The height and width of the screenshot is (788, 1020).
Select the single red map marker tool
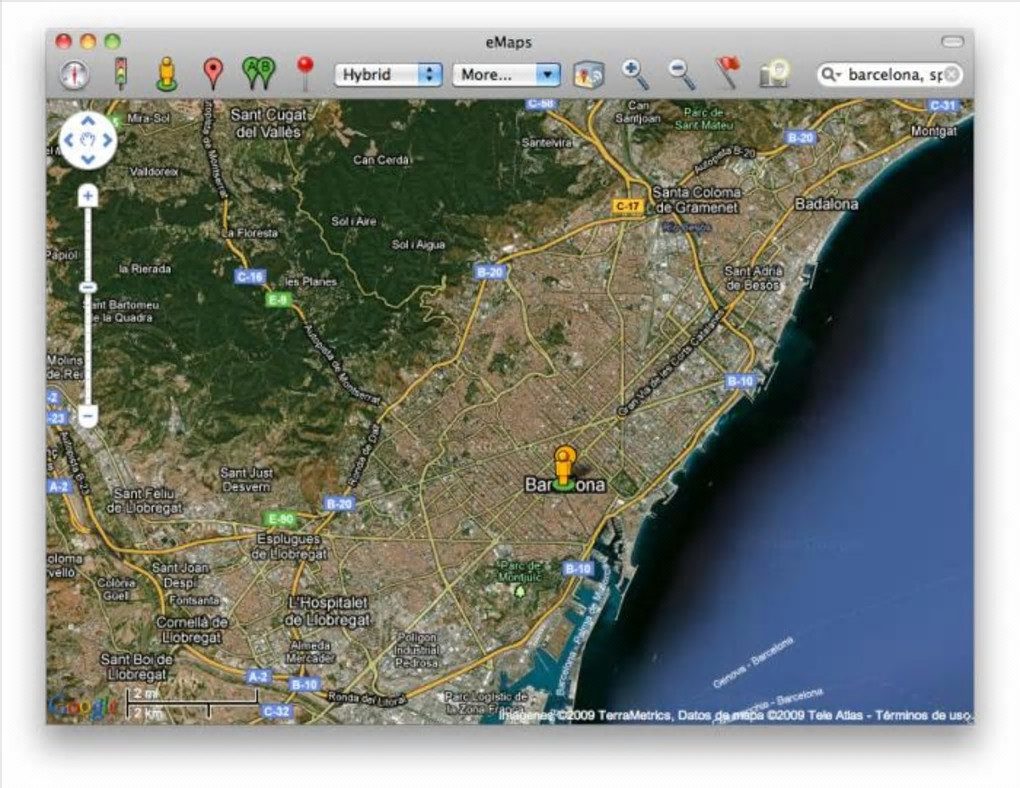pos(212,73)
